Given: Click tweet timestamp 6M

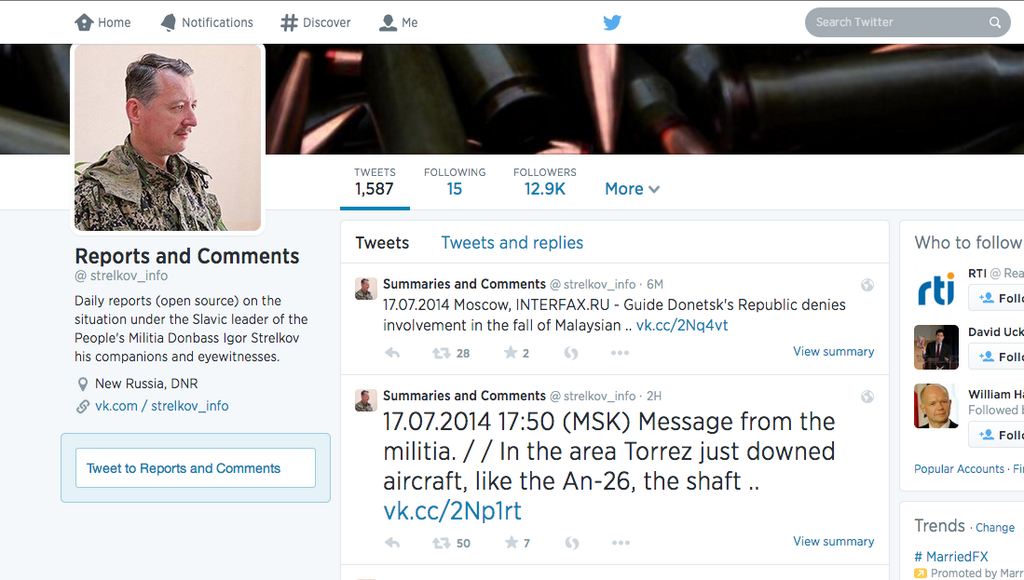Looking at the screenshot, I should pyautogui.click(x=655, y=285).
